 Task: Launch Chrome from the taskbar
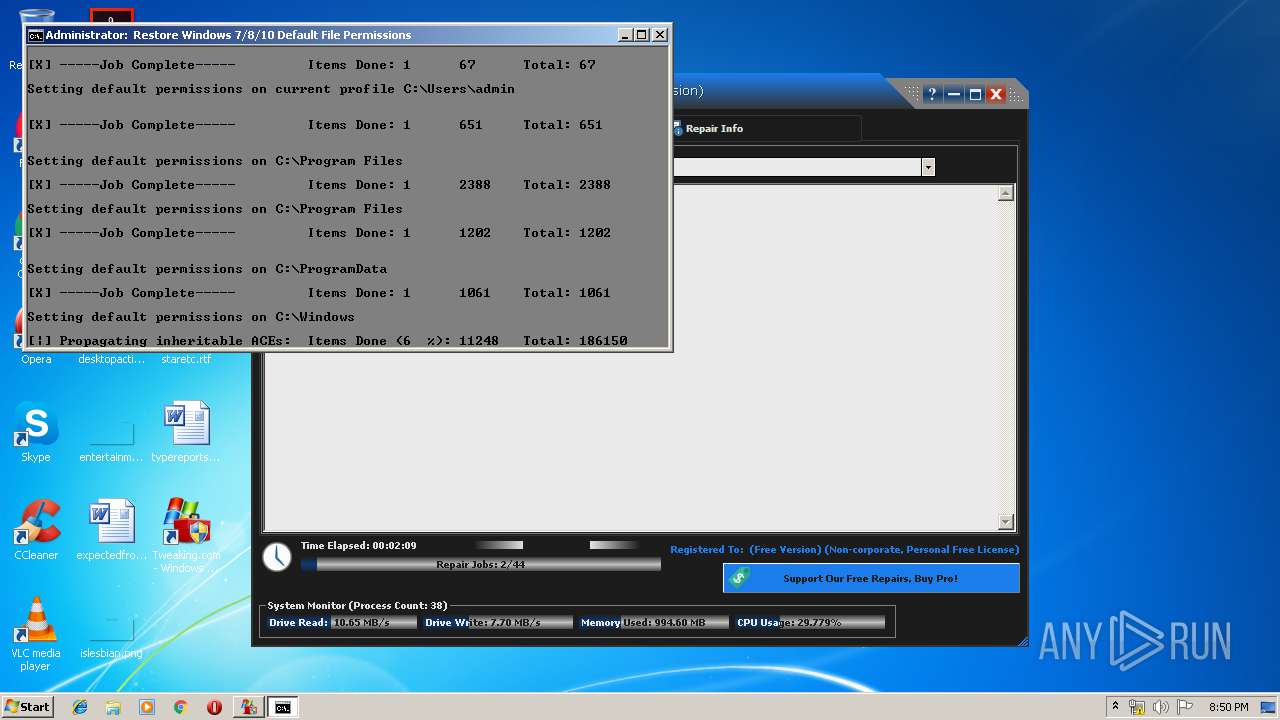click(181, 707)
